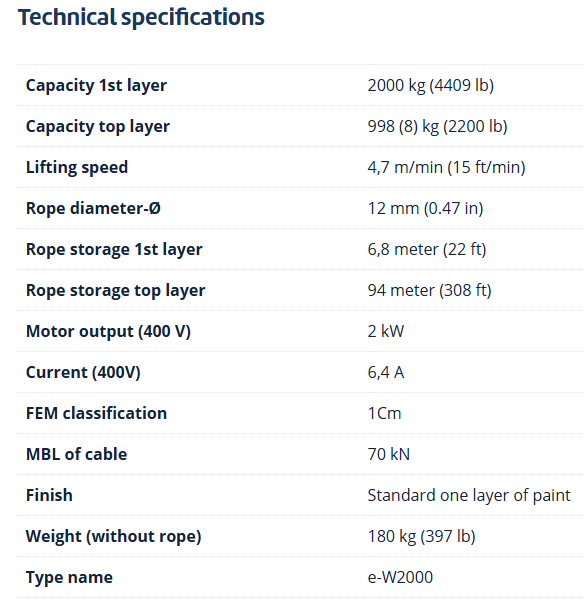Select the Rope diameter-Ø label
This screenshot has width=584, height=616.
click(93, 208)
